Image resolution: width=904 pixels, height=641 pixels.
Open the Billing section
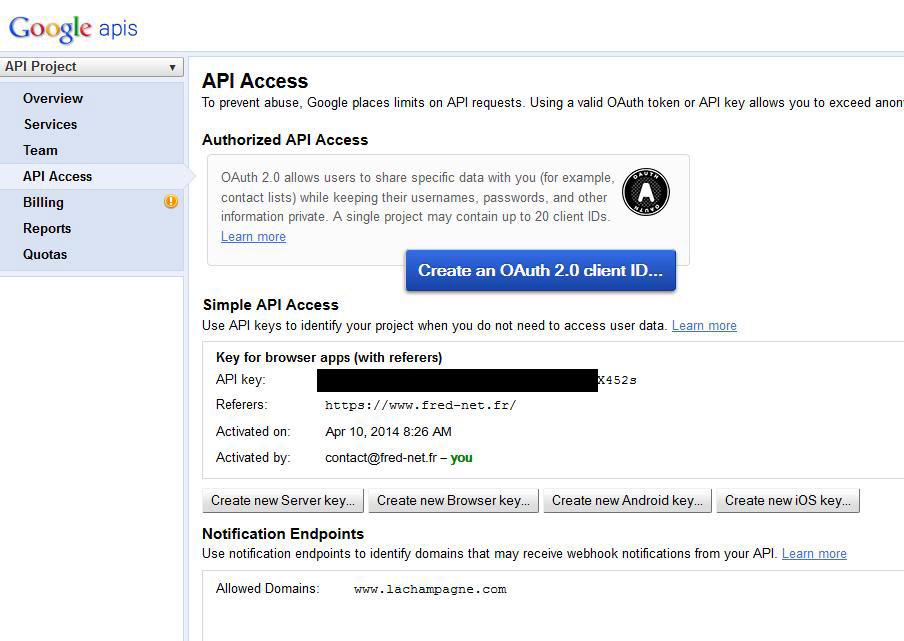[x=43, y=202]
